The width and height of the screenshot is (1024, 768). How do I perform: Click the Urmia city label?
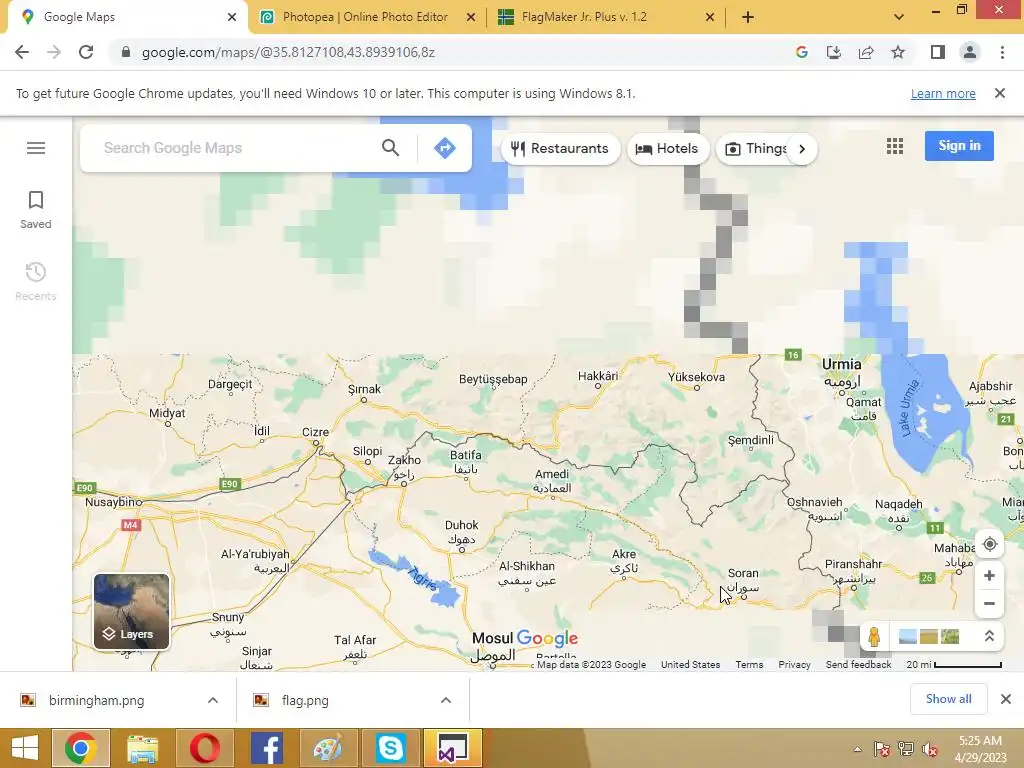click(x=842, y=371)
